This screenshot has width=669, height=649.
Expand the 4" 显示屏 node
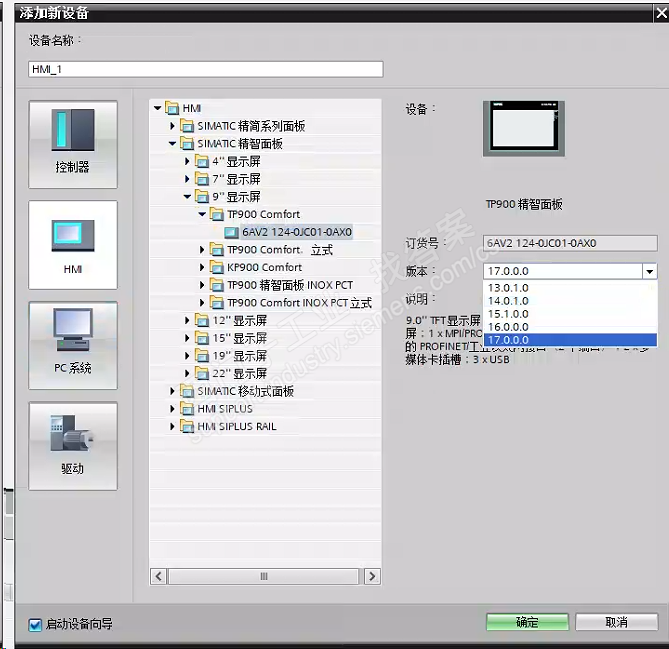[187, 161]
